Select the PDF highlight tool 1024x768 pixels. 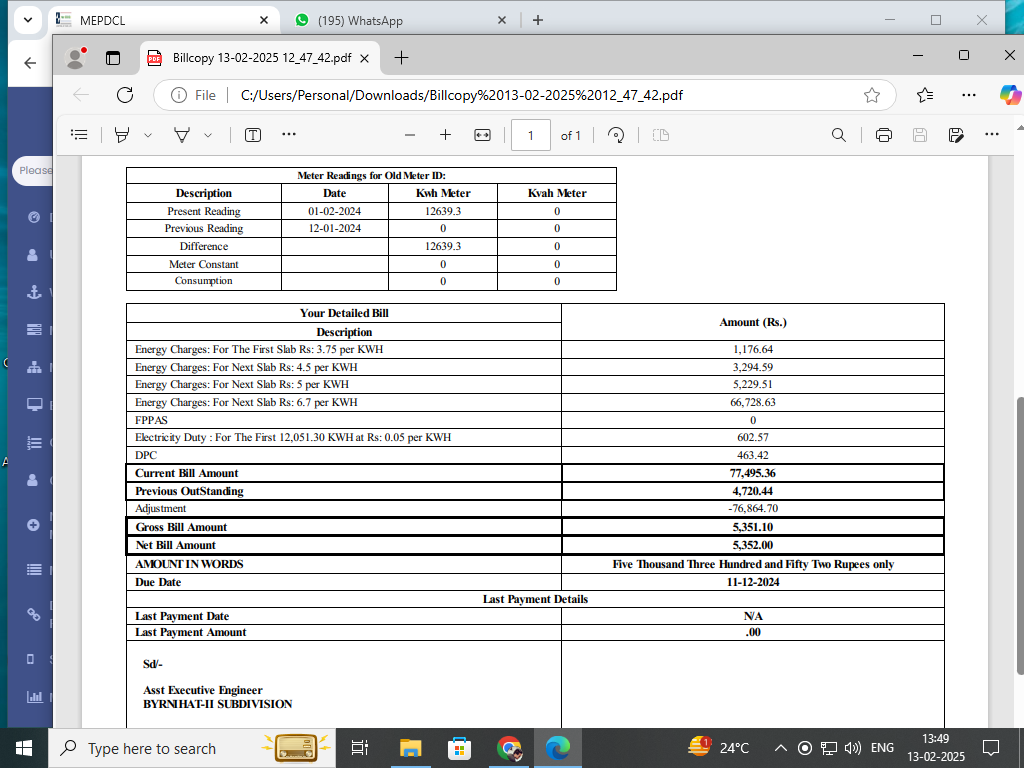122,135
